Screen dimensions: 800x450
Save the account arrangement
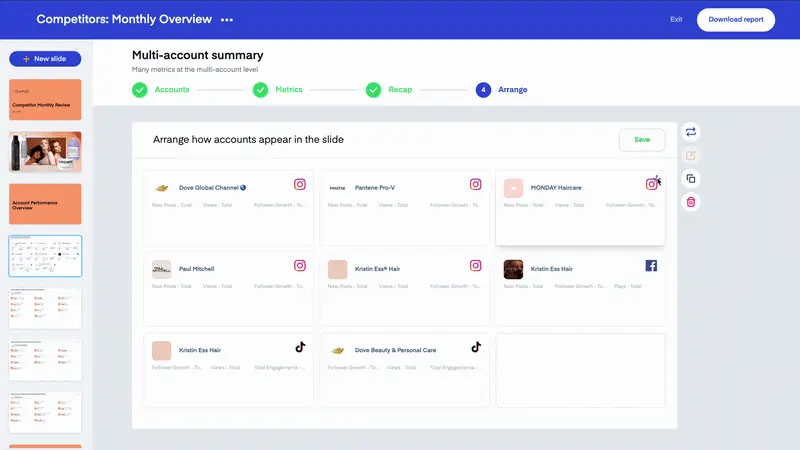[x=642, y=139]
